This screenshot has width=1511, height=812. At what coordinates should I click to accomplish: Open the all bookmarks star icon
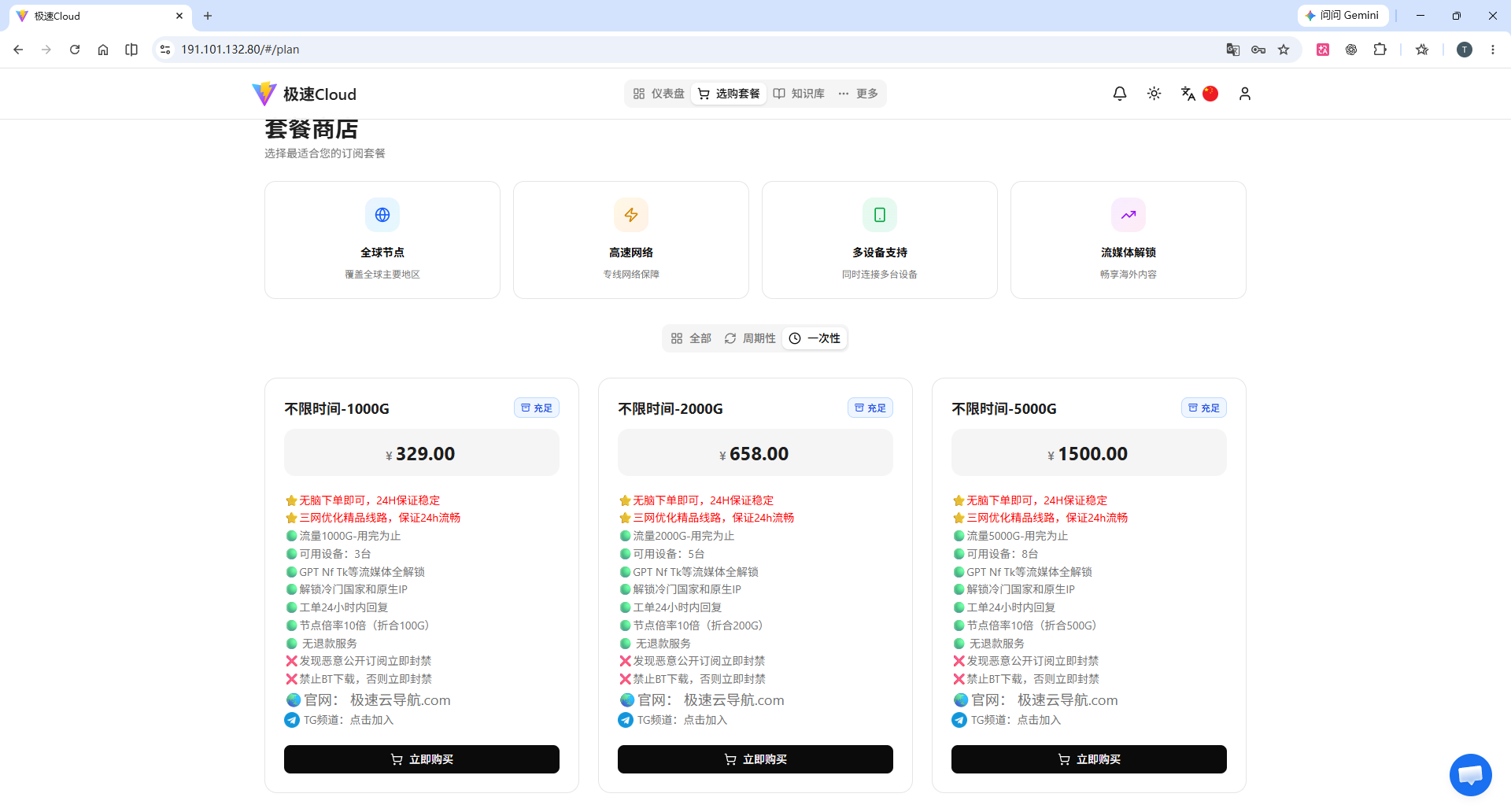tap(1422, 50)
